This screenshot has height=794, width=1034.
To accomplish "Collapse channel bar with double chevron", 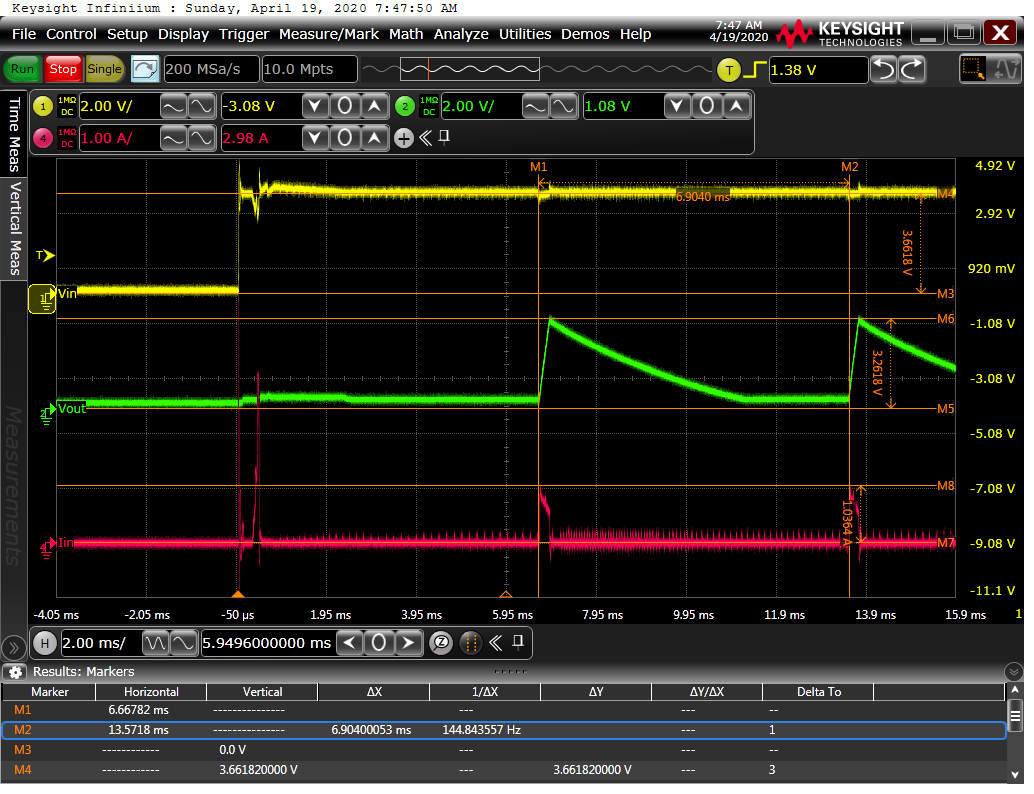I will 426,138.
